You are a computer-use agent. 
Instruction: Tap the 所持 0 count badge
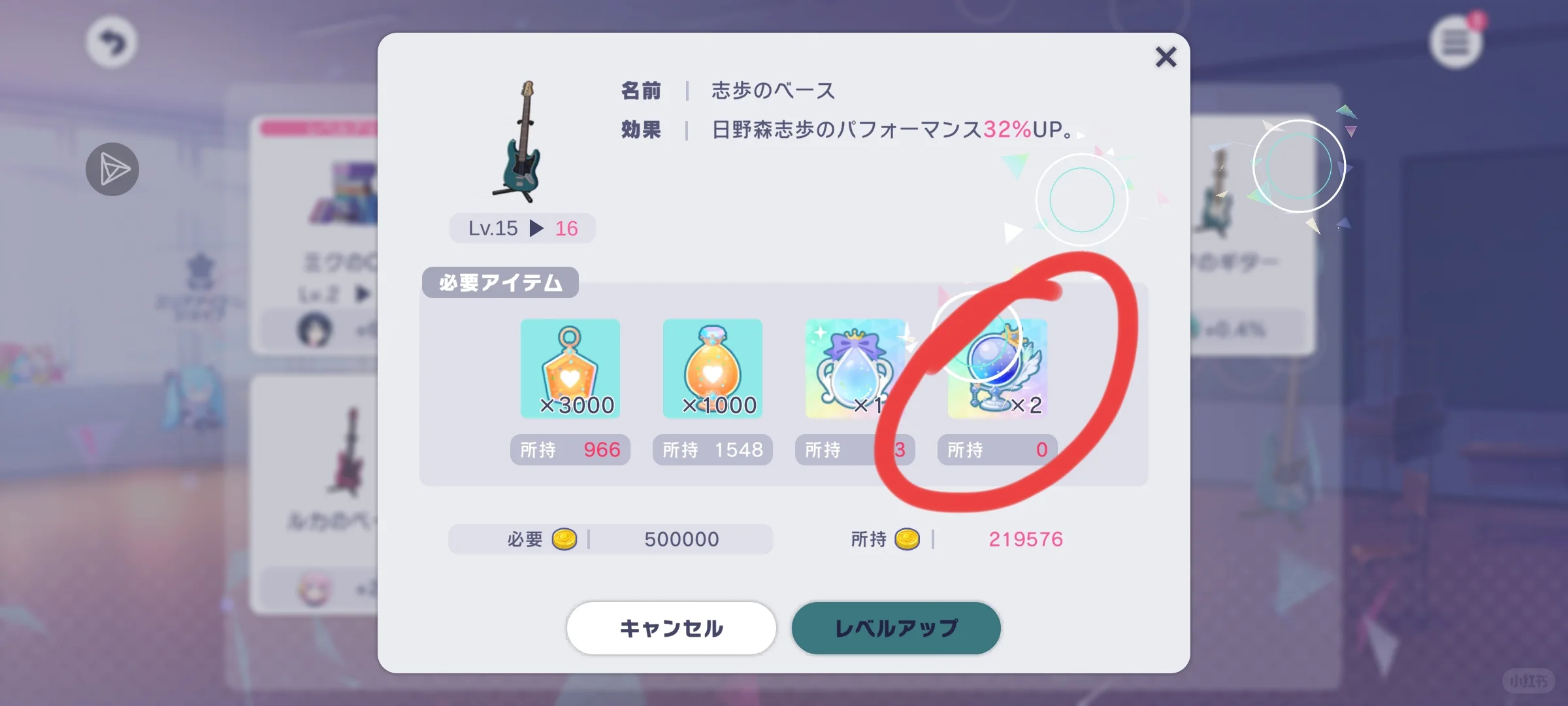click(997, 450)
